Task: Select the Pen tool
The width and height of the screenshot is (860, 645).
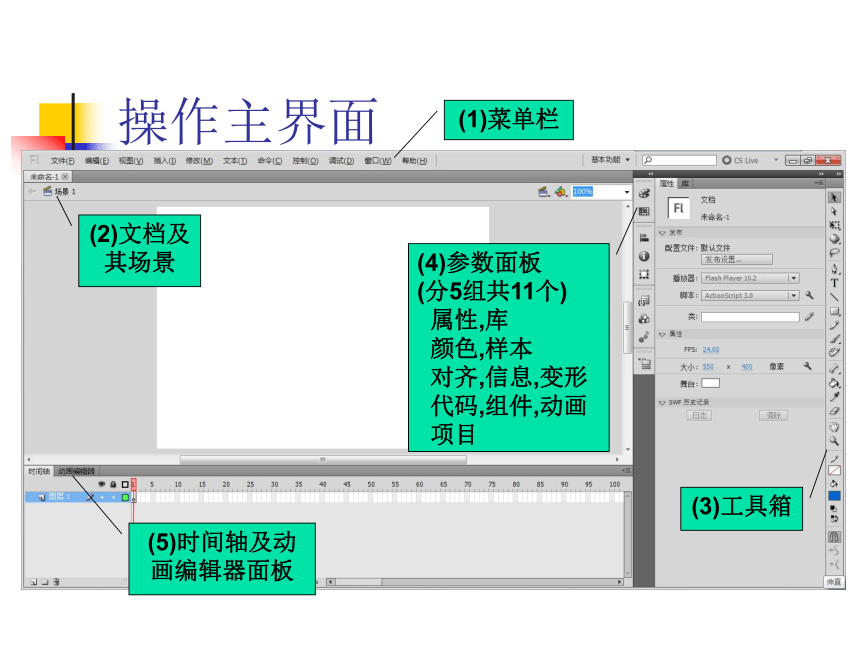Action: (x=834, y=269)
